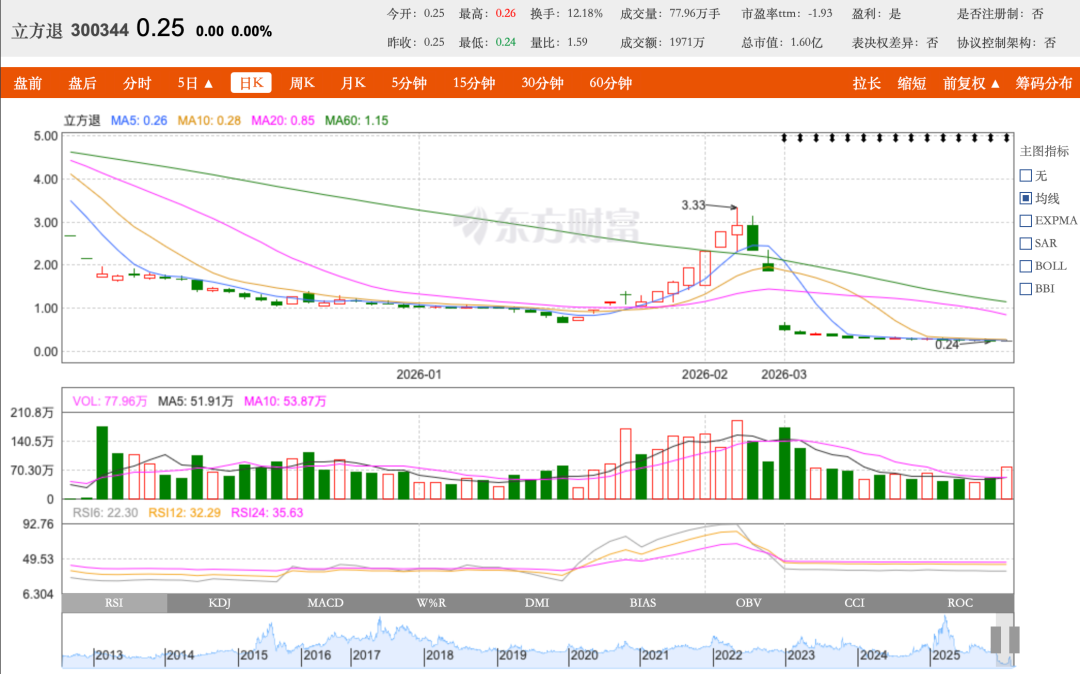Show the MACD indicator panel
Viewport: 1080px width, 674px height.
326,603
